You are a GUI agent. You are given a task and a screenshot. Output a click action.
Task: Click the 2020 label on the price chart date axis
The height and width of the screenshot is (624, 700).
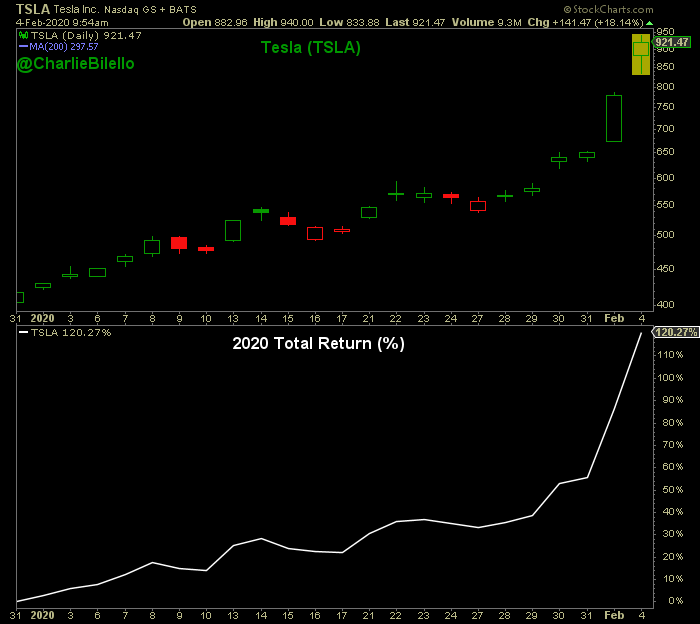(42, 318)
